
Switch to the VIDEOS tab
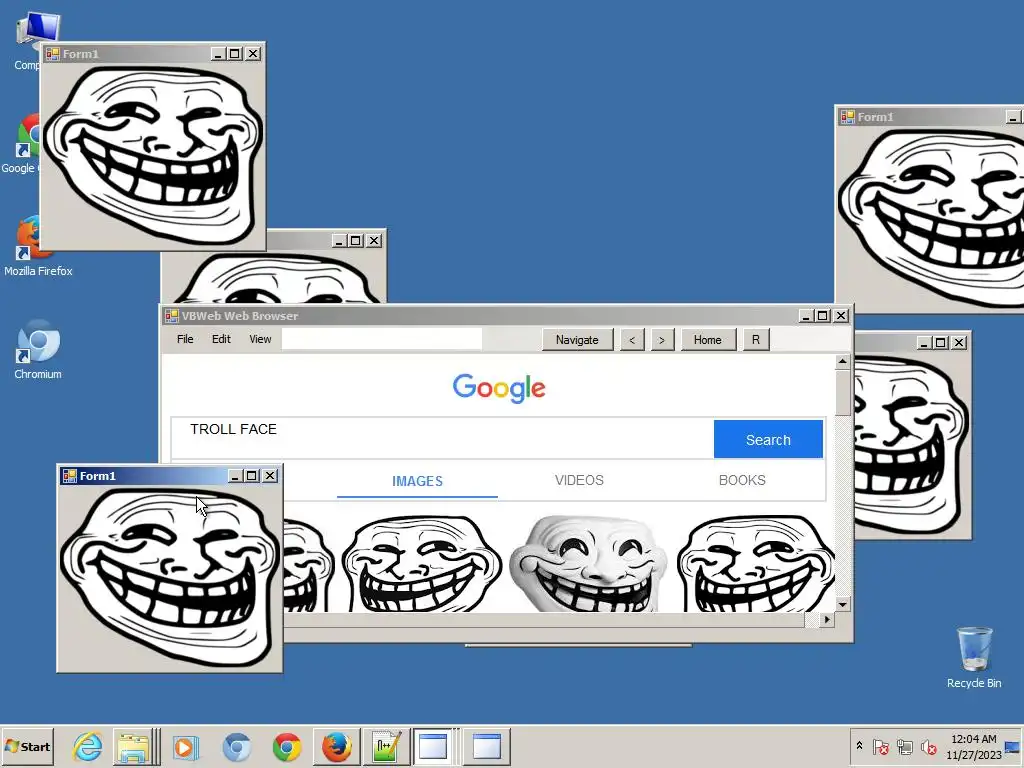579,481
